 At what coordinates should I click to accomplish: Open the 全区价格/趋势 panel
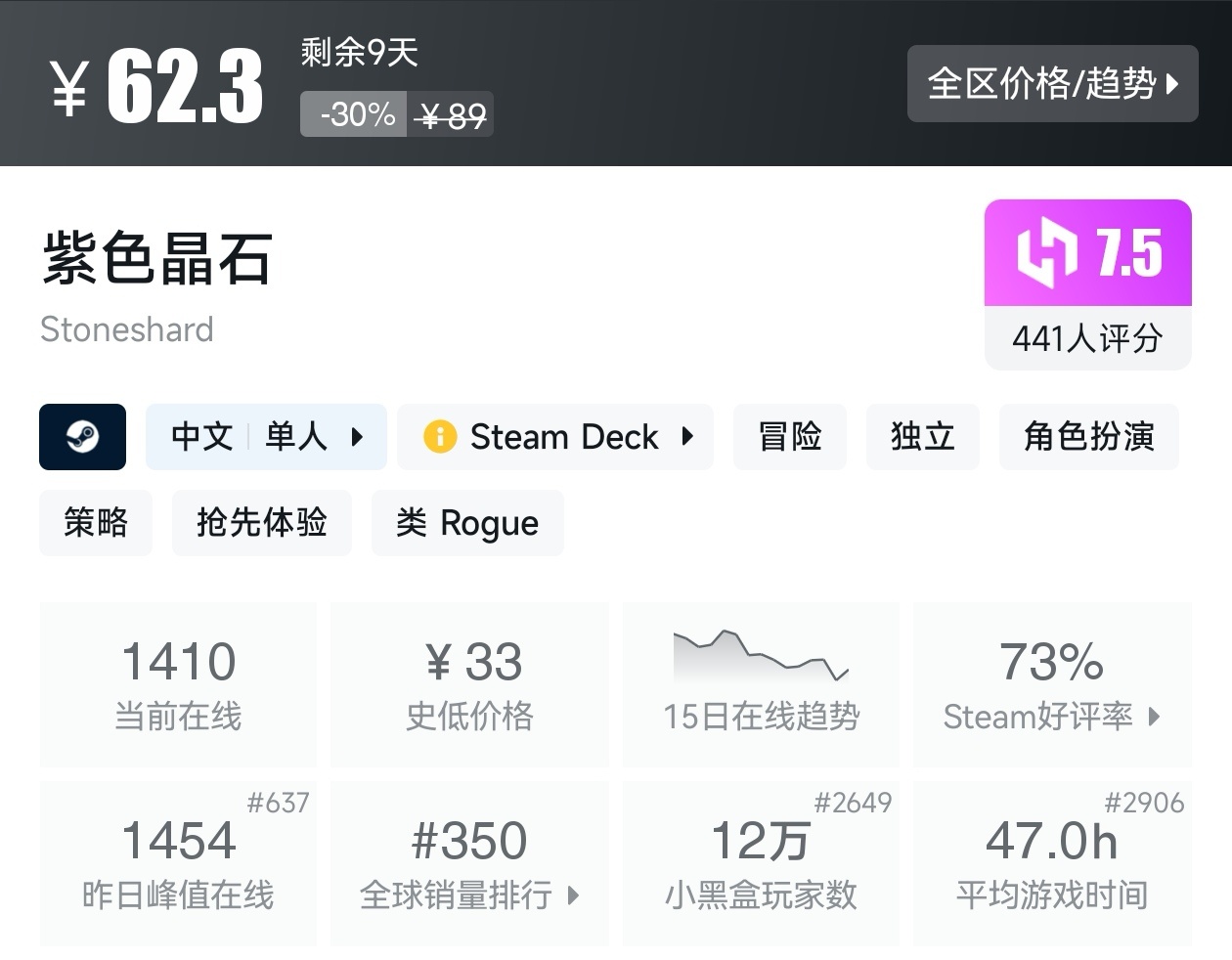click(x=1052, y=84)
